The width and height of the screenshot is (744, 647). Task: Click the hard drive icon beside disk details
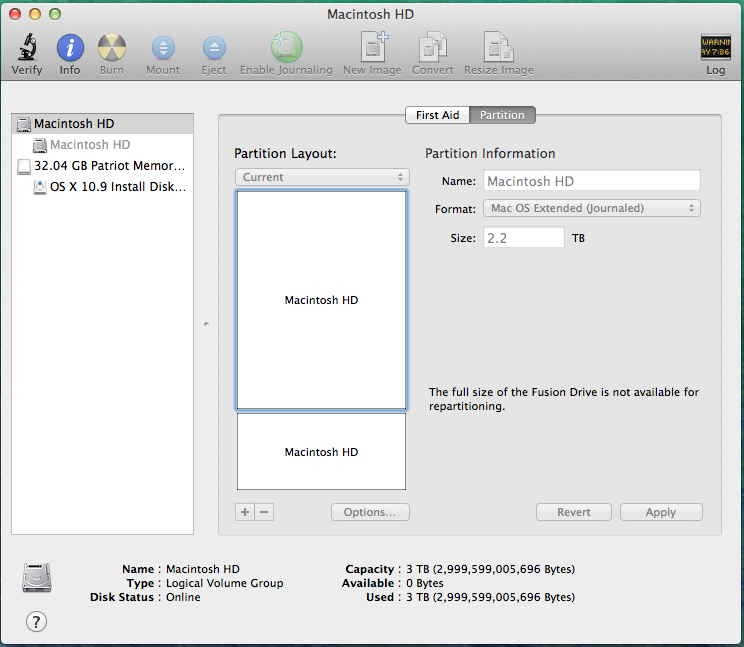point(37,577)
